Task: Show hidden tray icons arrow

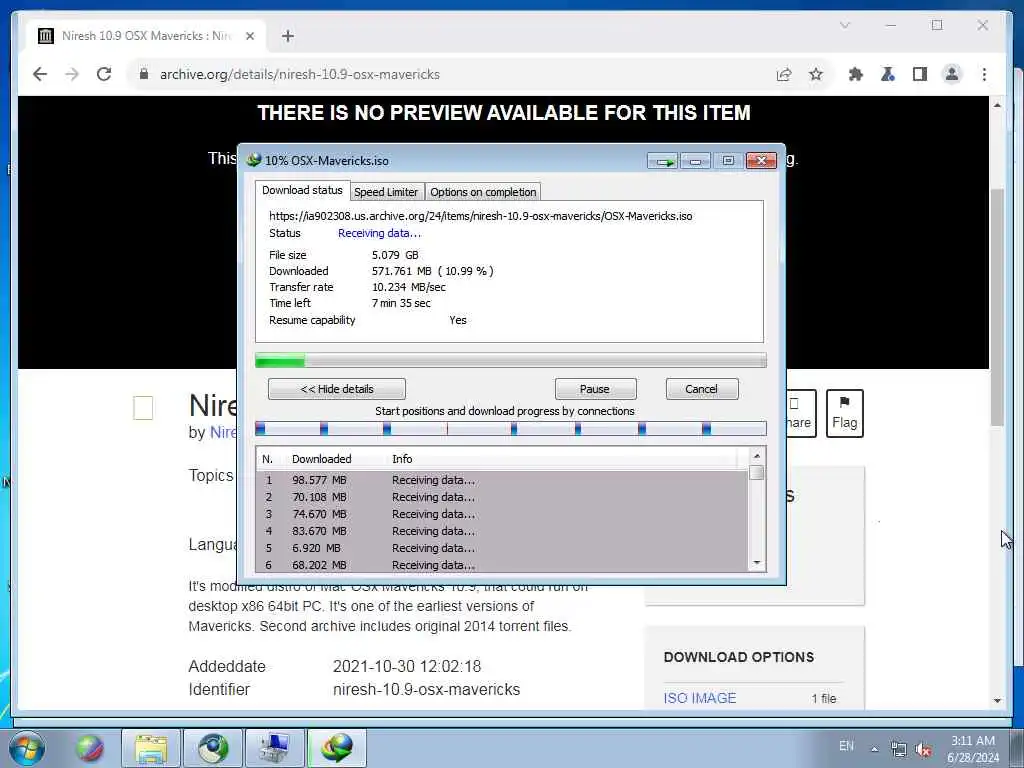Action: point(874,749)
